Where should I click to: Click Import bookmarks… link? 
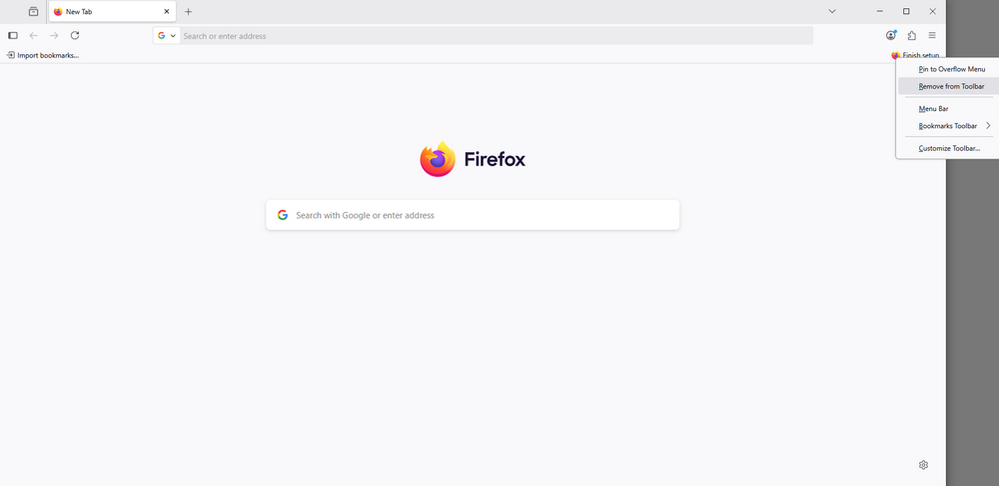coord(43,55)
